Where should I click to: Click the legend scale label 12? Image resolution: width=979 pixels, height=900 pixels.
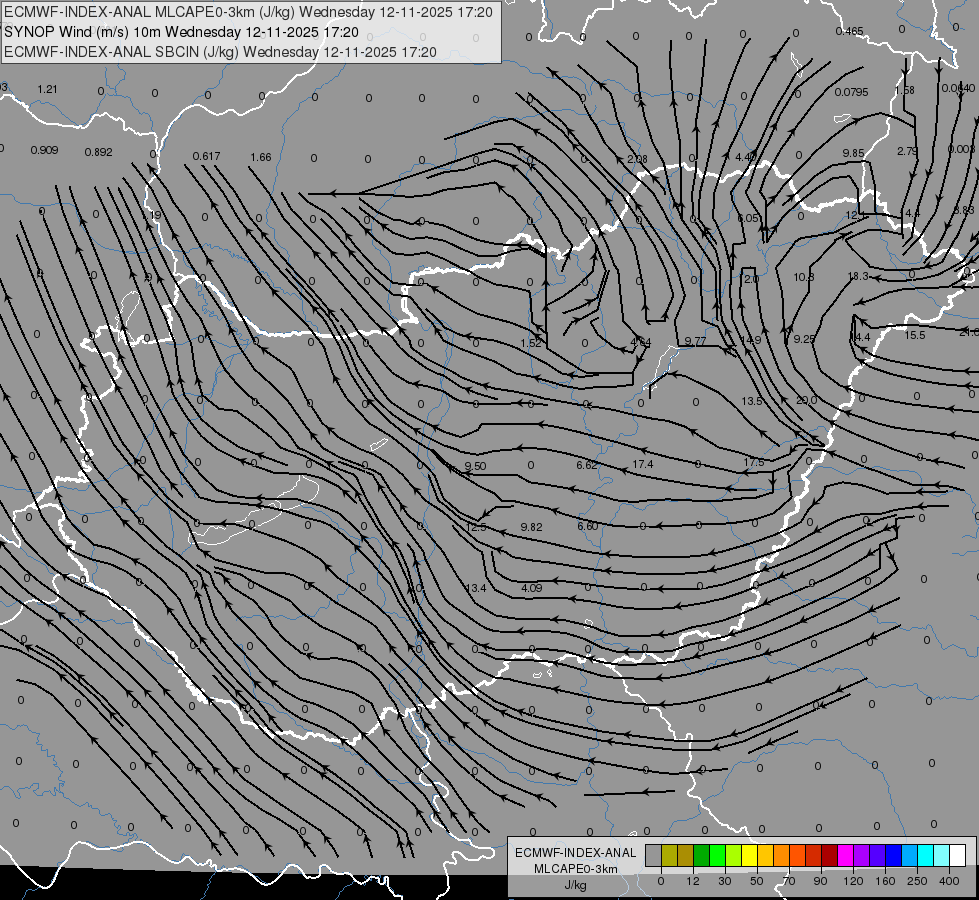pos(693,881)
